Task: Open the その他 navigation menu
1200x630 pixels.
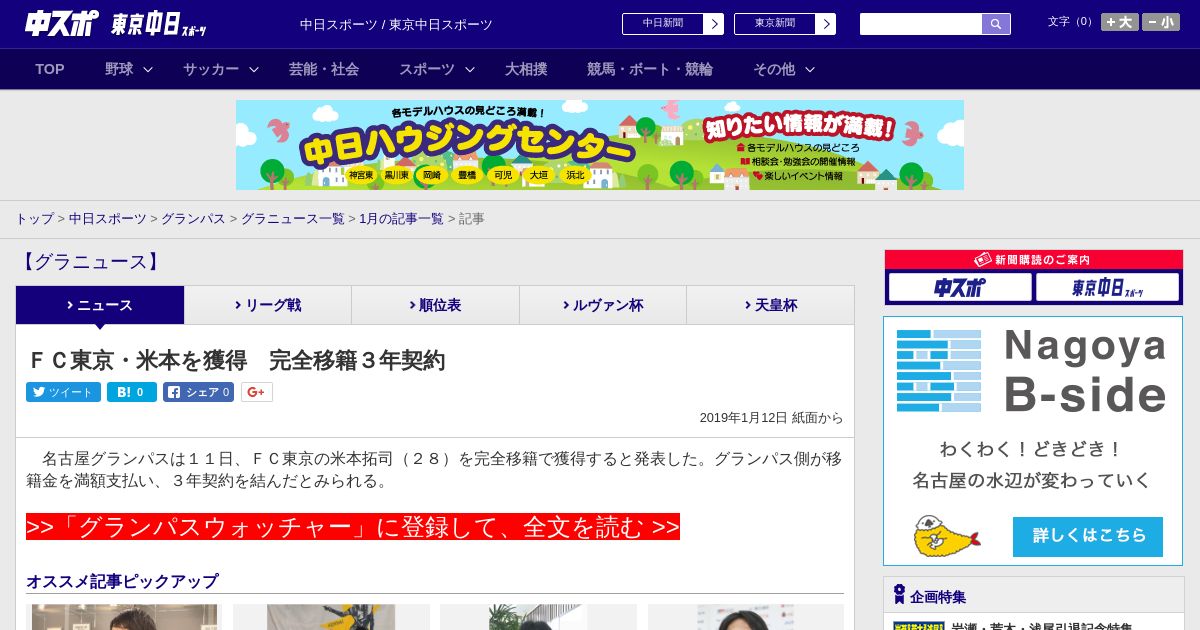Action: pyautogui.click(x=774, y=69)
